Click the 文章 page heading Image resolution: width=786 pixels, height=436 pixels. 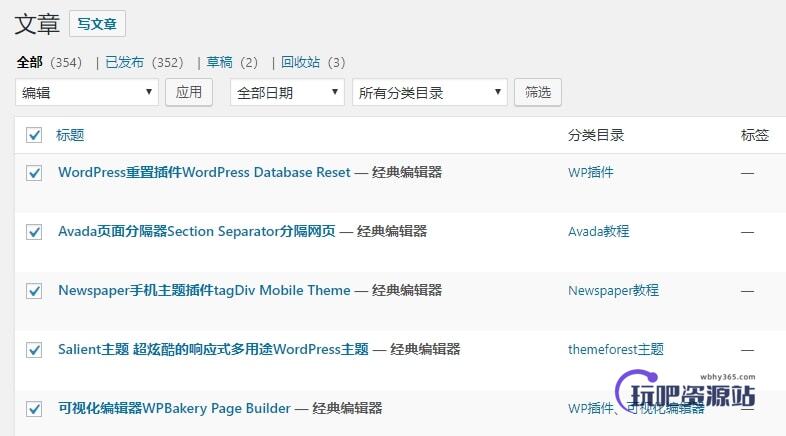37,24
